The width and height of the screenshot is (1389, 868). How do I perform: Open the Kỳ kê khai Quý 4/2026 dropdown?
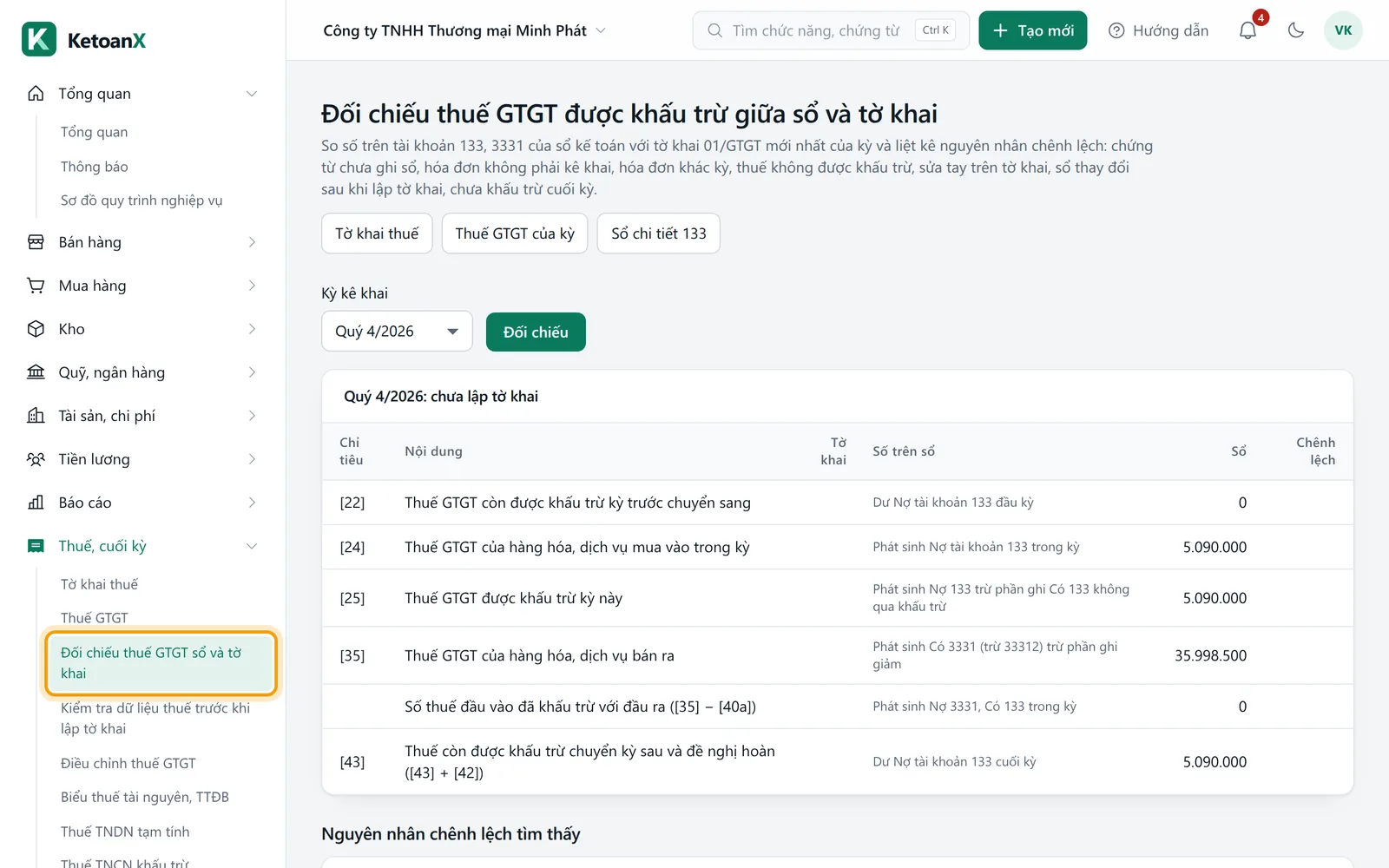tap(397, 332)
